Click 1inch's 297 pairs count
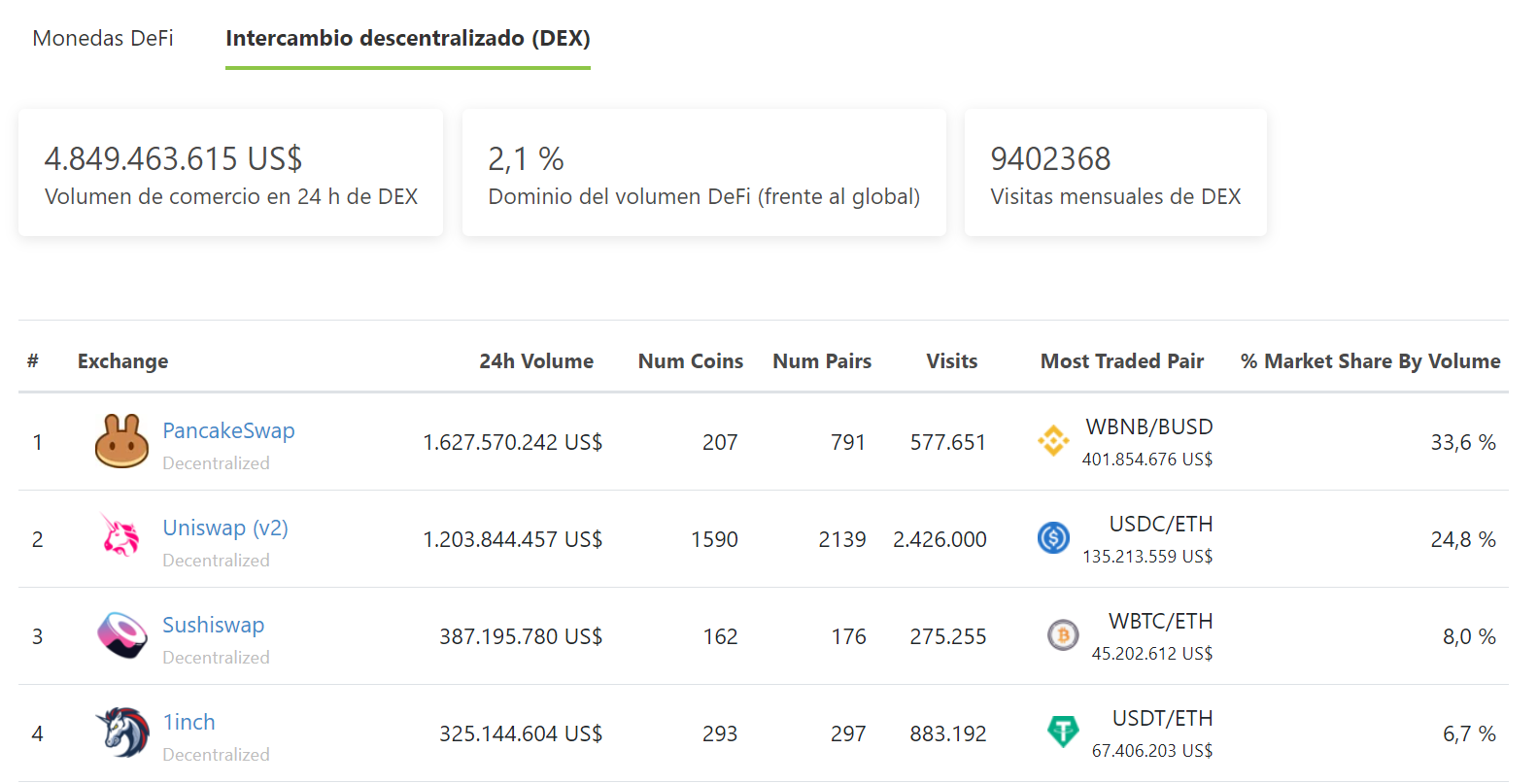 (848, 733)
